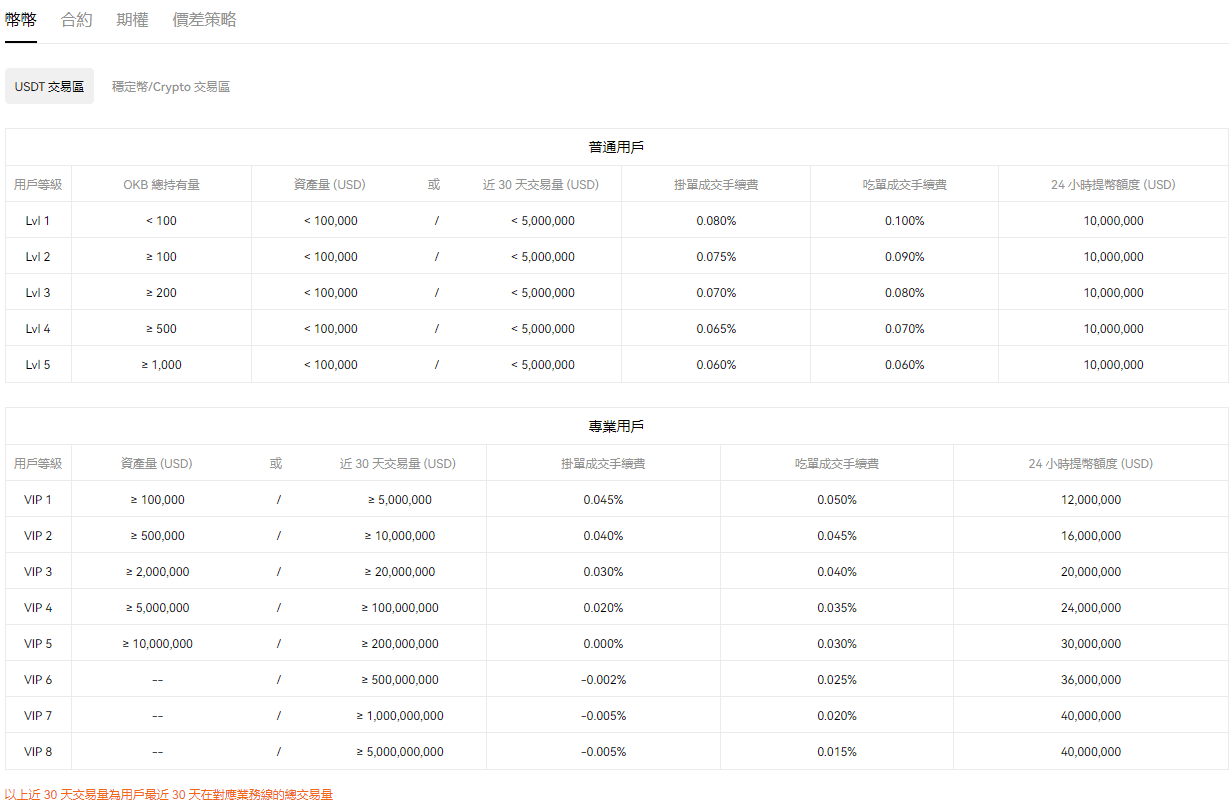Click the orange 30 天交易量 footnote text
Screen dimensions: 1232x804
[169, 795]
